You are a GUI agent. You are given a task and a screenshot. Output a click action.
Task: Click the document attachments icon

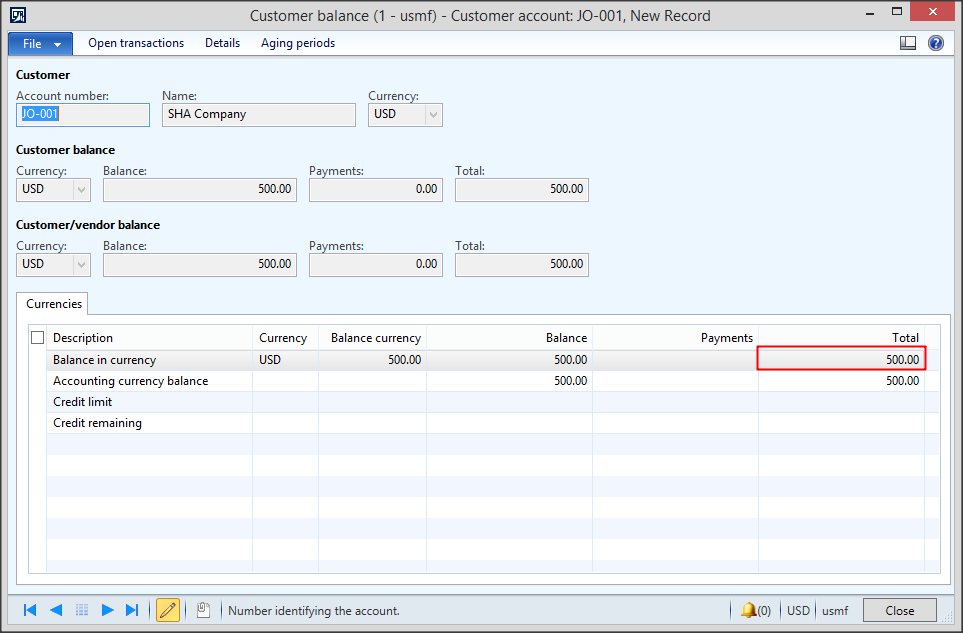203,610
